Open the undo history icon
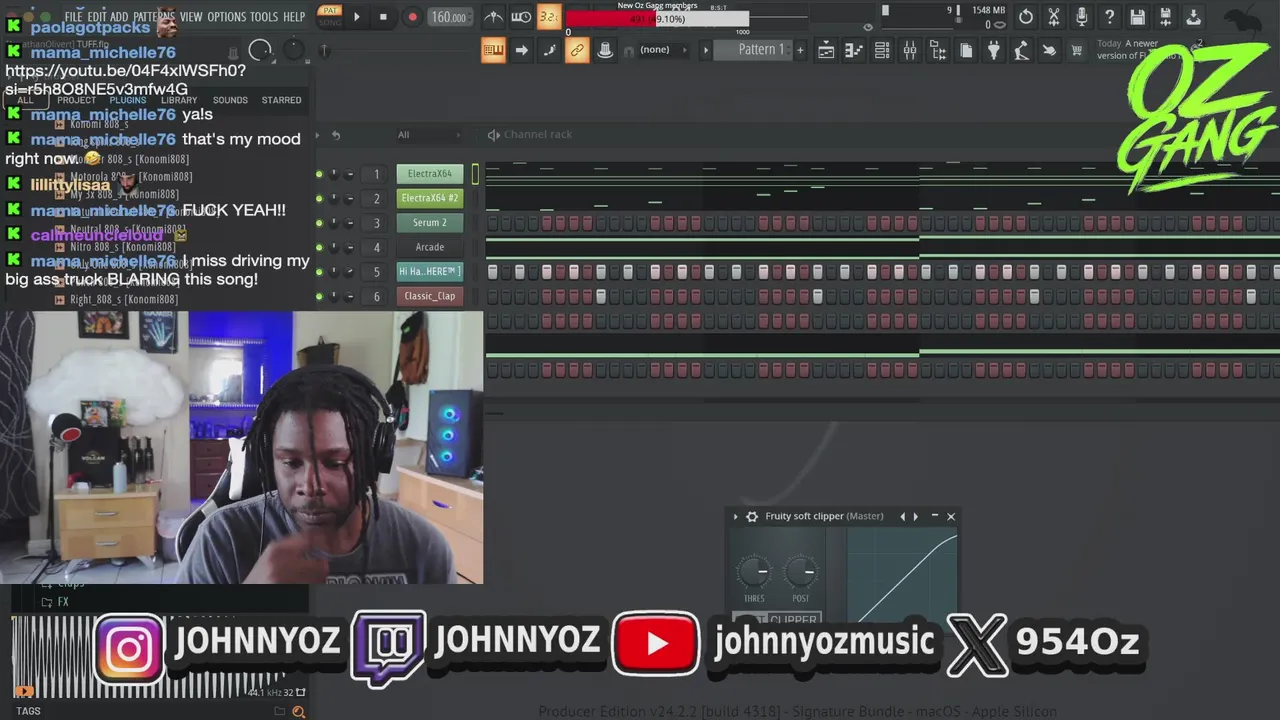The height and width of the screenshot is (720, 1280). tap(1026, 17)
